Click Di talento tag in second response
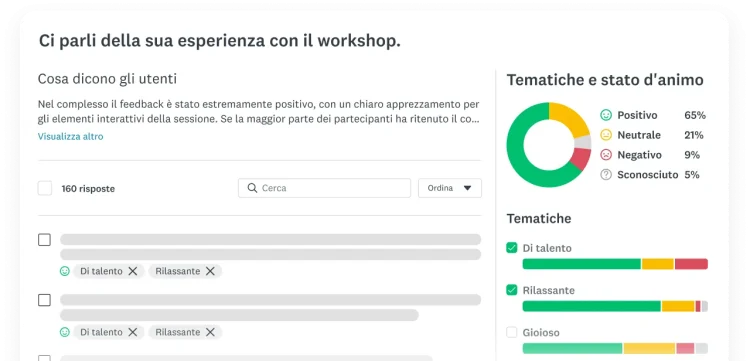The width and height of the screenshot is (750, 361). [101, 332]
